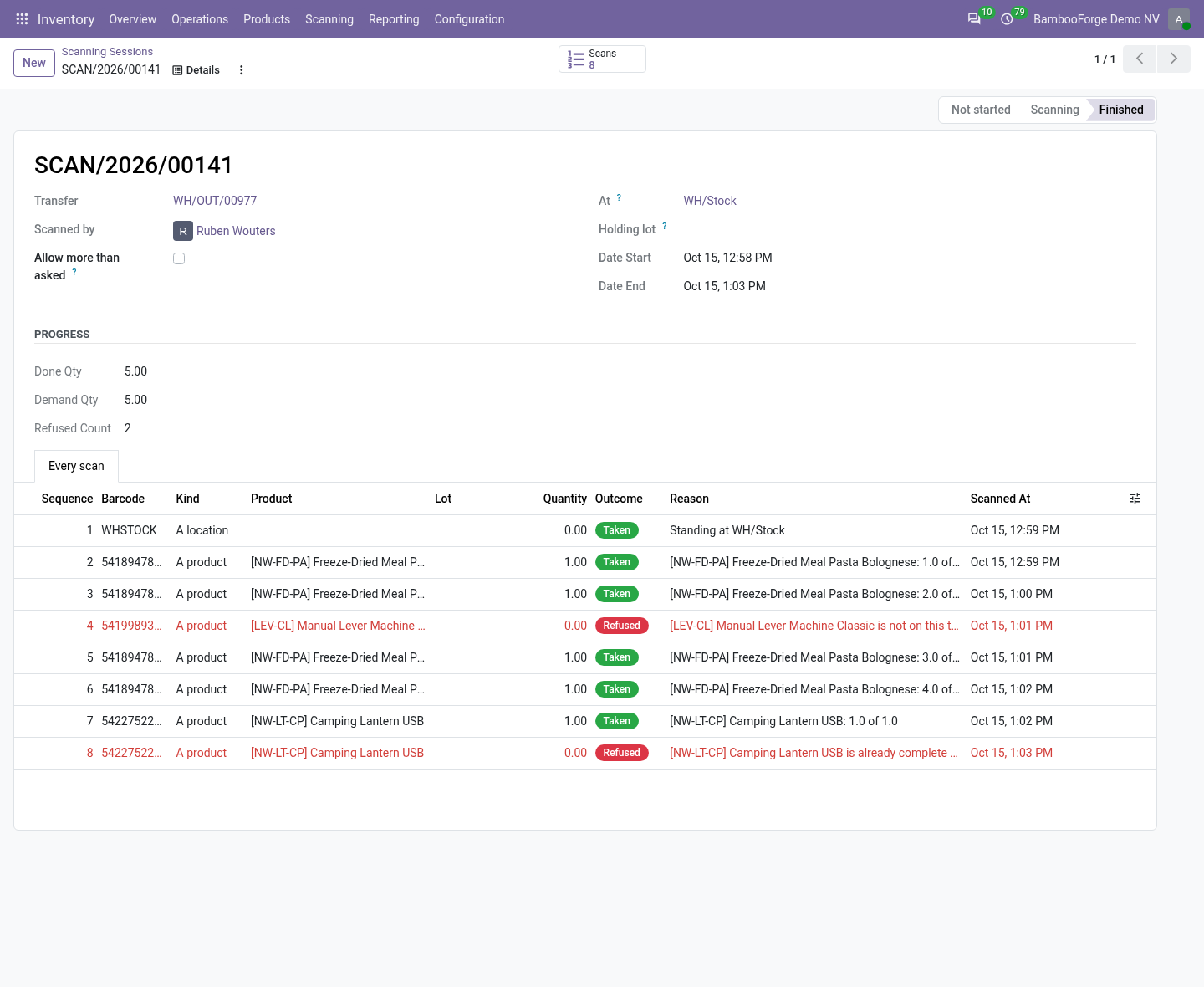Open the Scanning menu
Screen dimensions: 1204x987
329,19
